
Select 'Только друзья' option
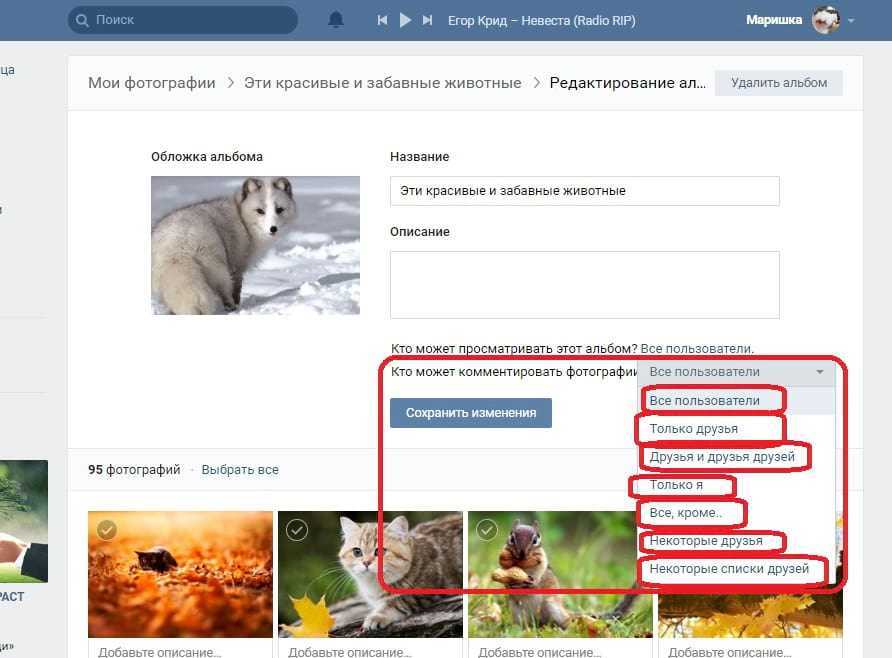pos(694,429)
